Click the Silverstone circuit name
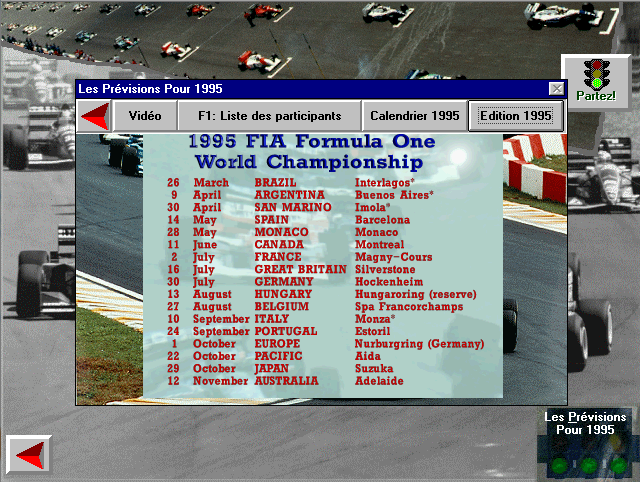This screenshot has height=482, width=640. 385,269
